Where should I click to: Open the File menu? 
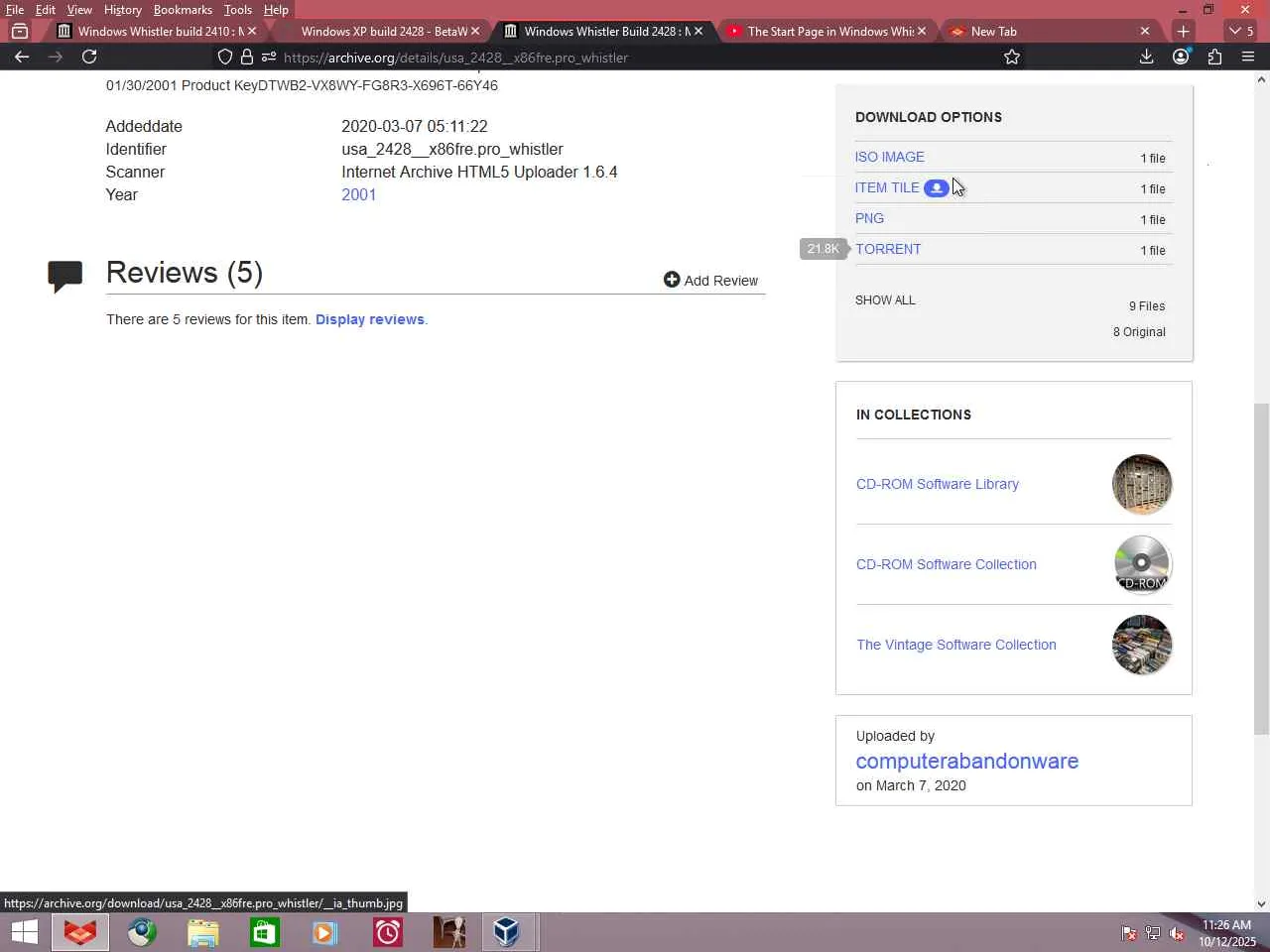15,10
